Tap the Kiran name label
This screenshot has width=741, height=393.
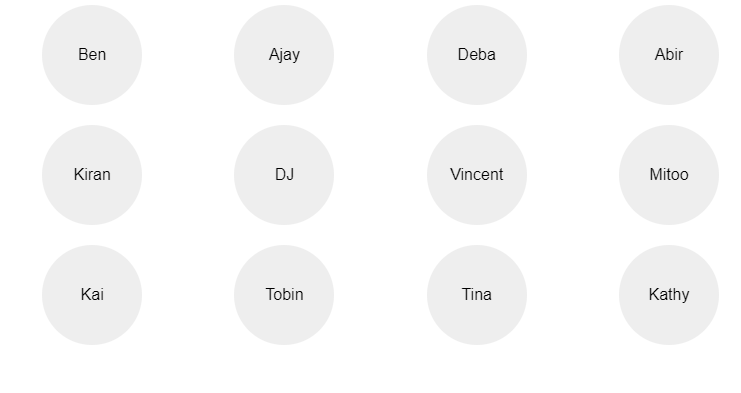click(x=92, y=174)
